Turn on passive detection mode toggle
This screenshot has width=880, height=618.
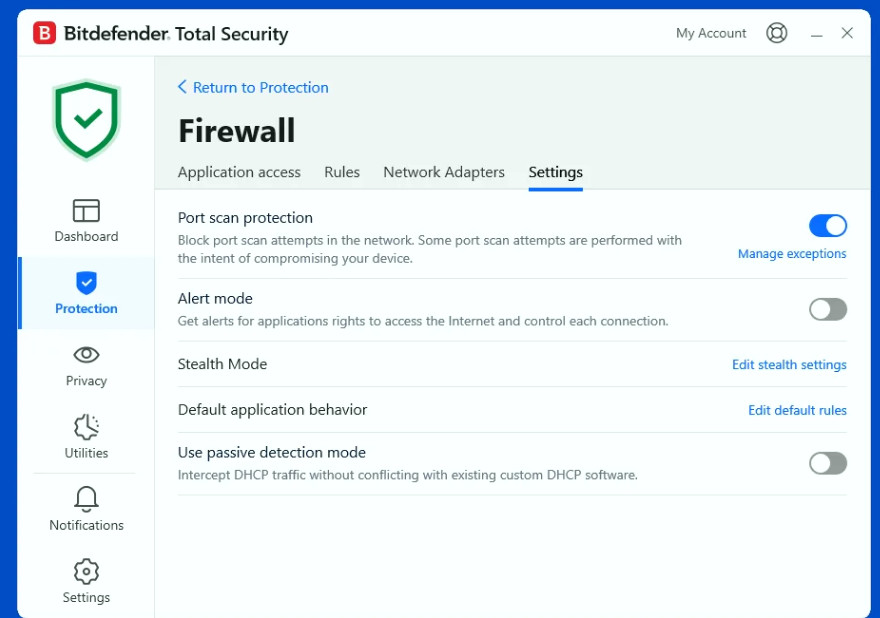click(x=828, y=463)
